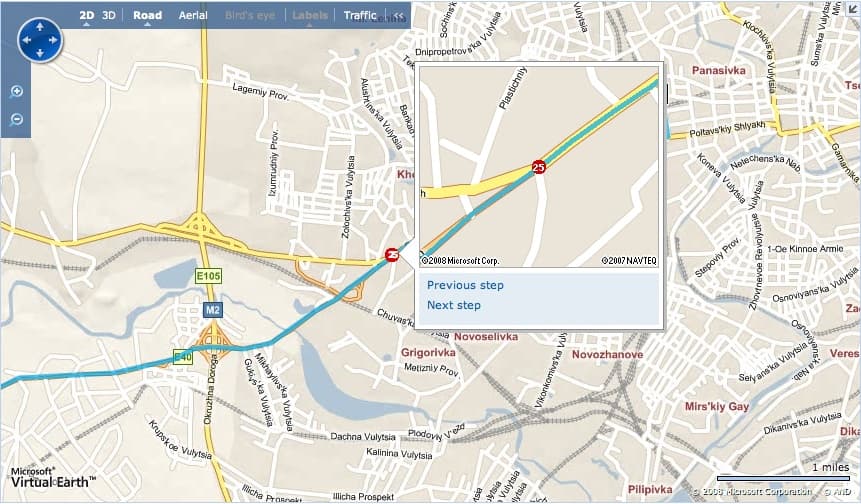Image resolution: width=861 pixels, height=504 pixels.
Task: Zoom in with magnifier plus icon
Action: click(16, 92)
